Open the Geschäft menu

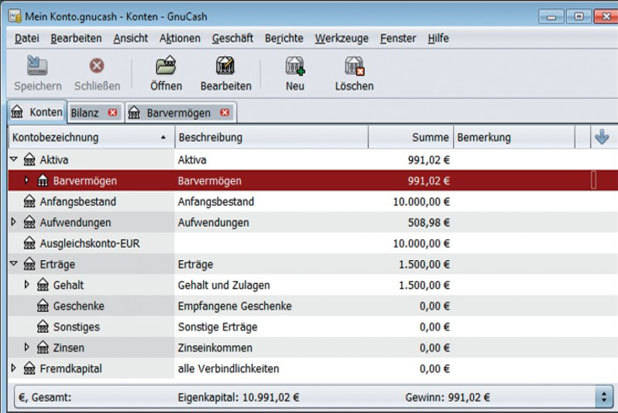click(x=233, y=38)
